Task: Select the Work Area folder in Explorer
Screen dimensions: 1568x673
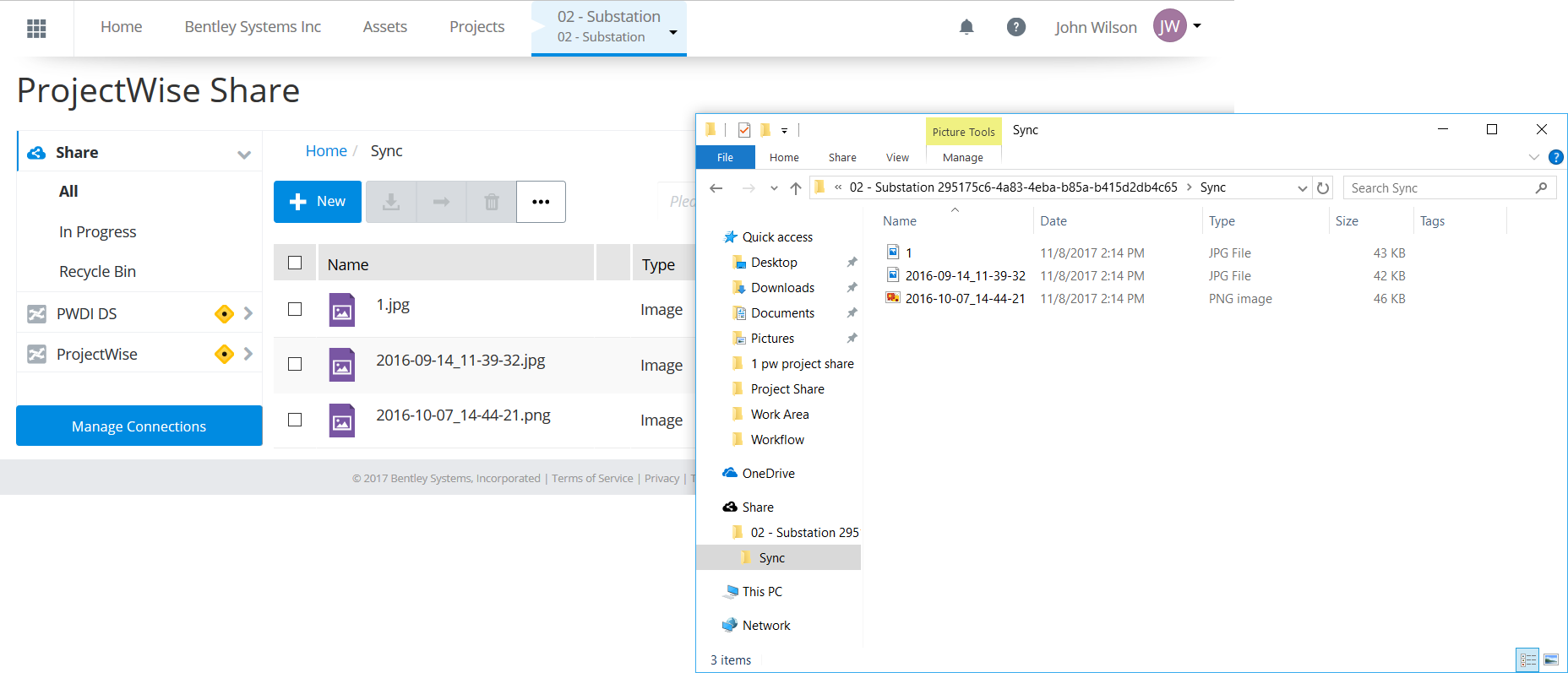Action: pos(780,415)
